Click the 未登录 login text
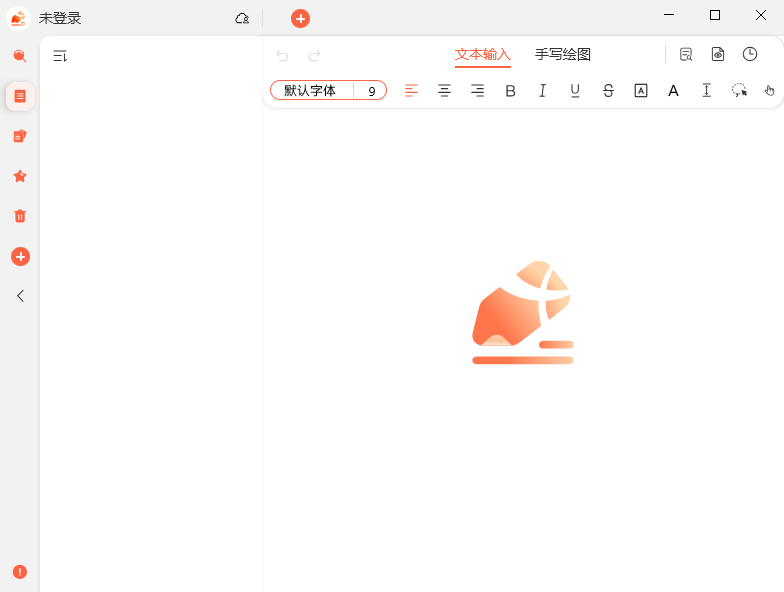Viewport: 784px width, 592px height. (60, 18)
